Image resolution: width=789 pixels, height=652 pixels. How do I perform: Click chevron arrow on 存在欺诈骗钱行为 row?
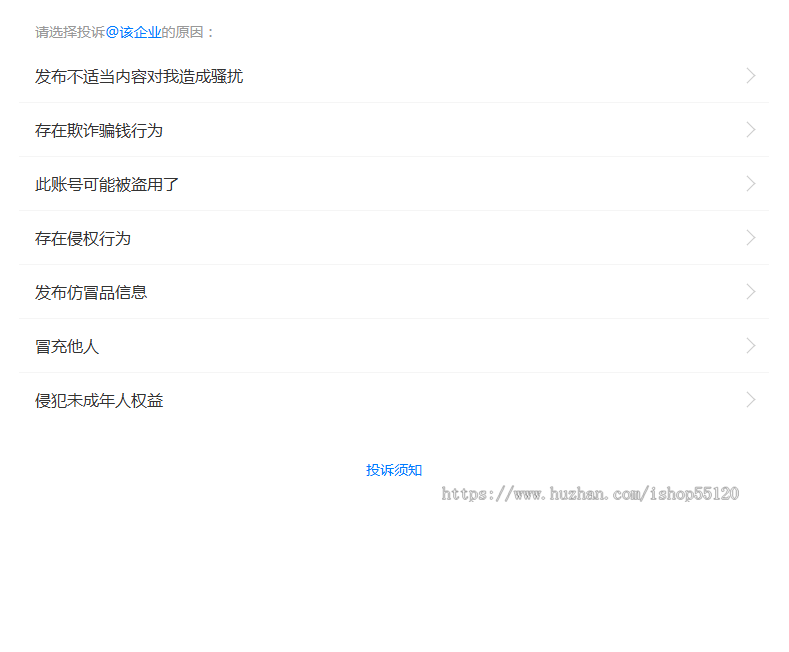click(x=751, y=130)
